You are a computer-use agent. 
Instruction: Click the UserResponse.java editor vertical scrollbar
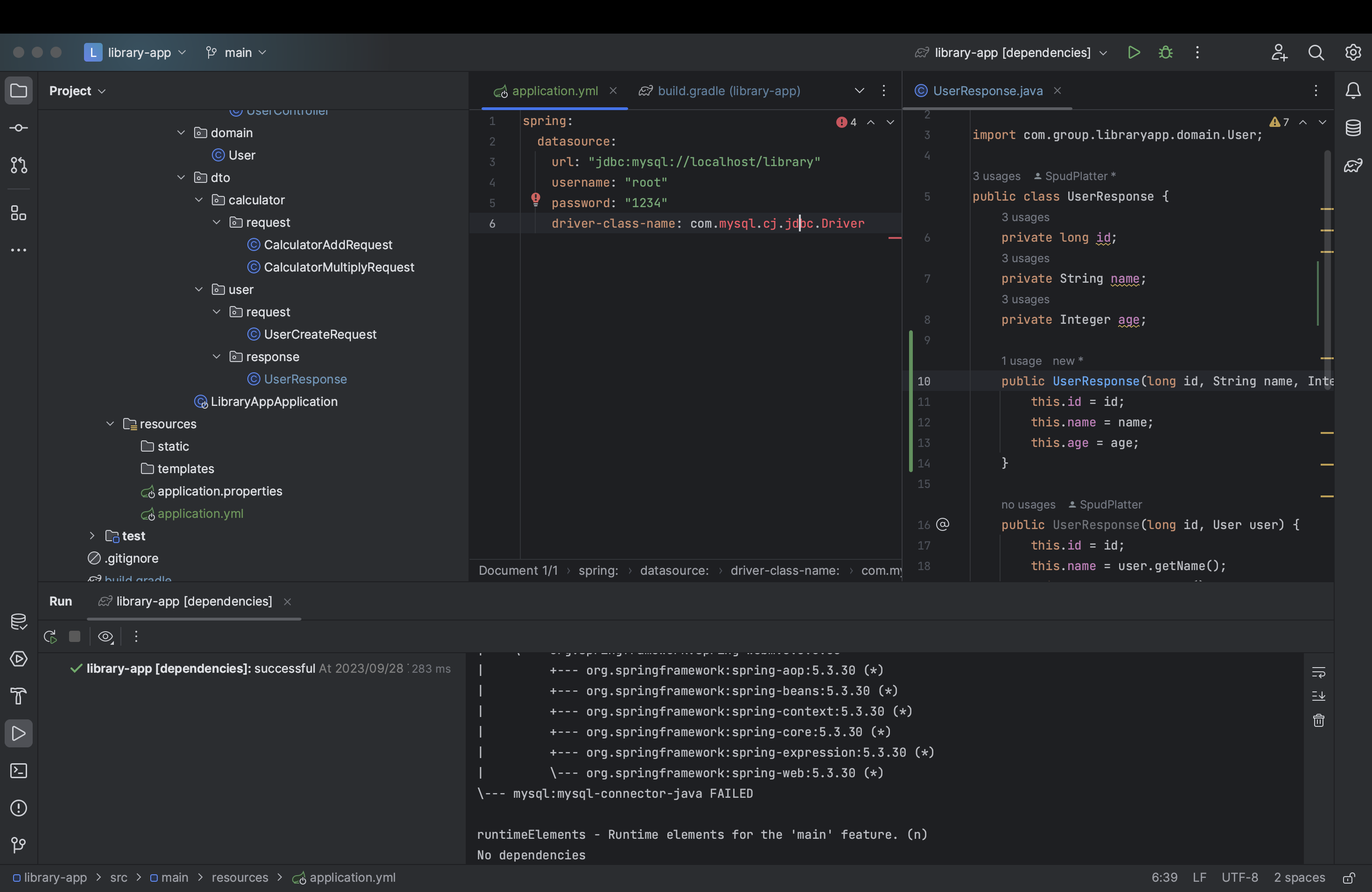(1328, 269)
